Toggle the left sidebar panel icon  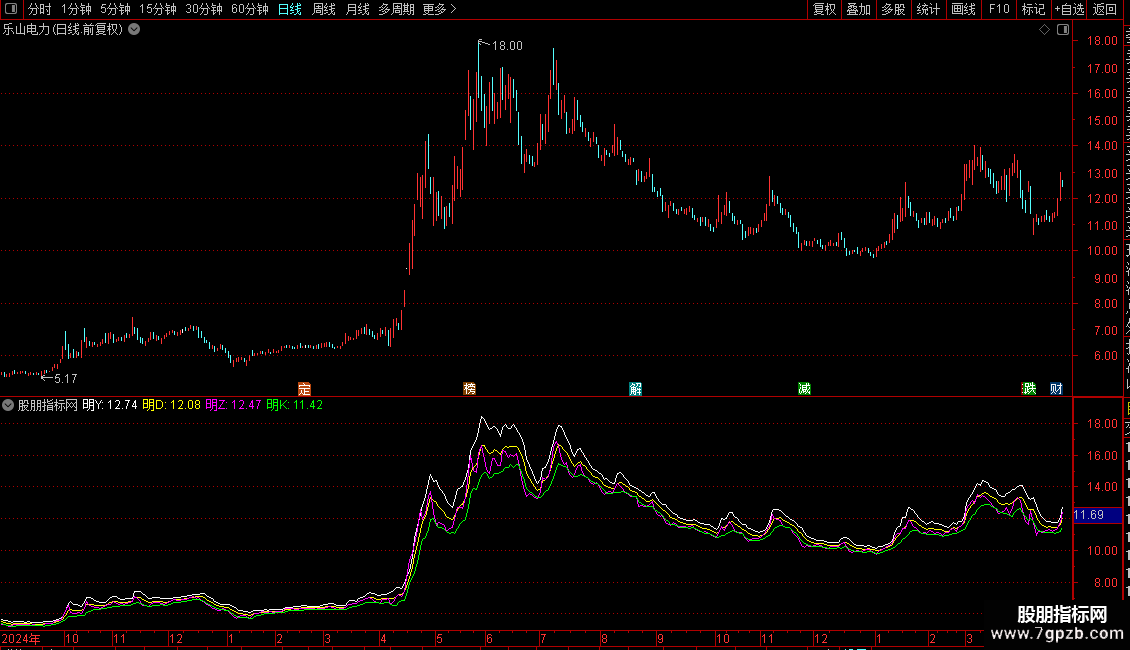point(11,9)
